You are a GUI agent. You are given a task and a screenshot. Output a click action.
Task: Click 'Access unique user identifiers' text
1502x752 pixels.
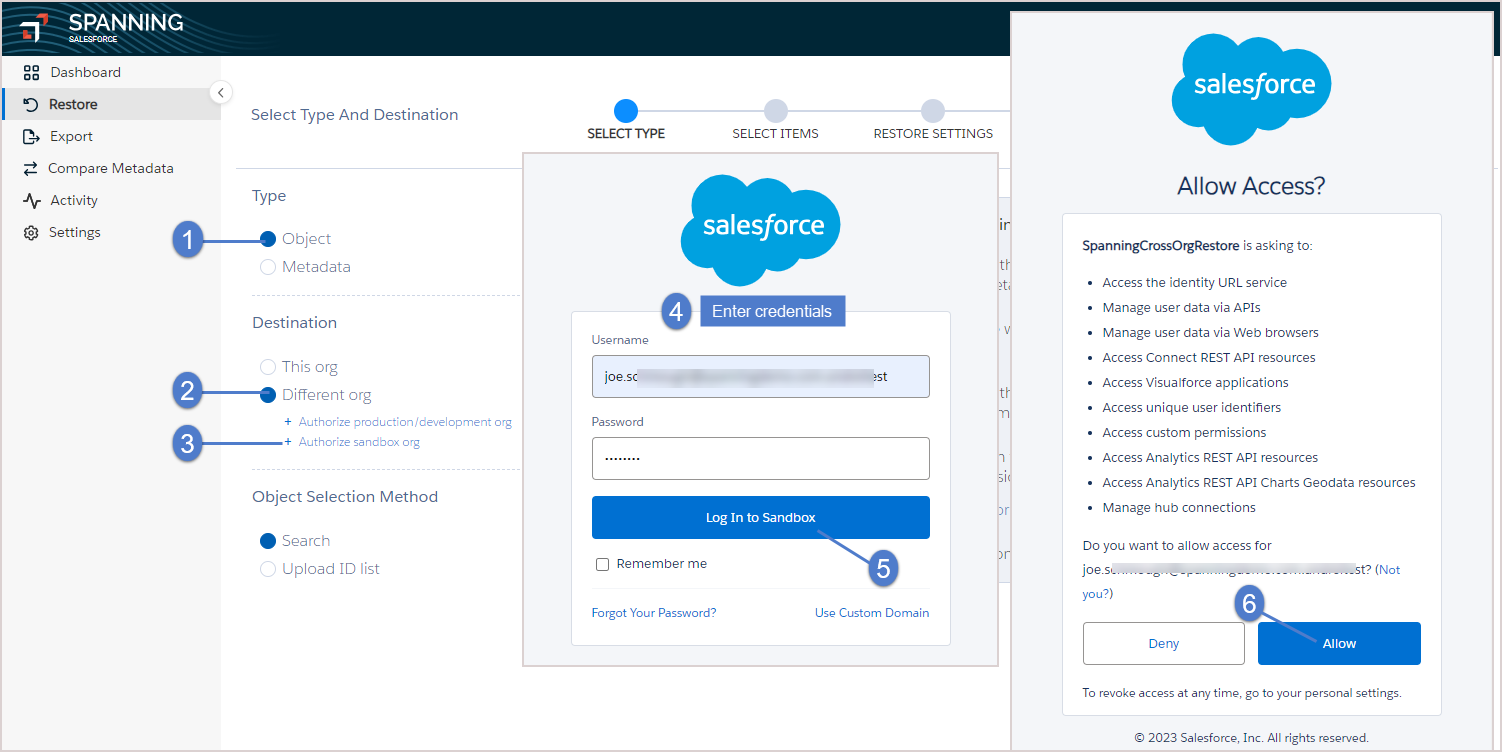[x=1192, y=408]
